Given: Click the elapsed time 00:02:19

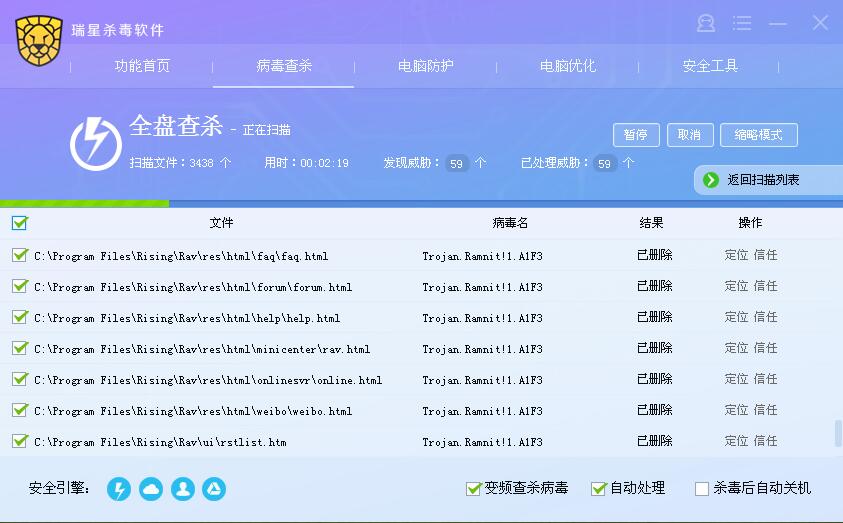Looking at the screenshot, I should point(324,163).
